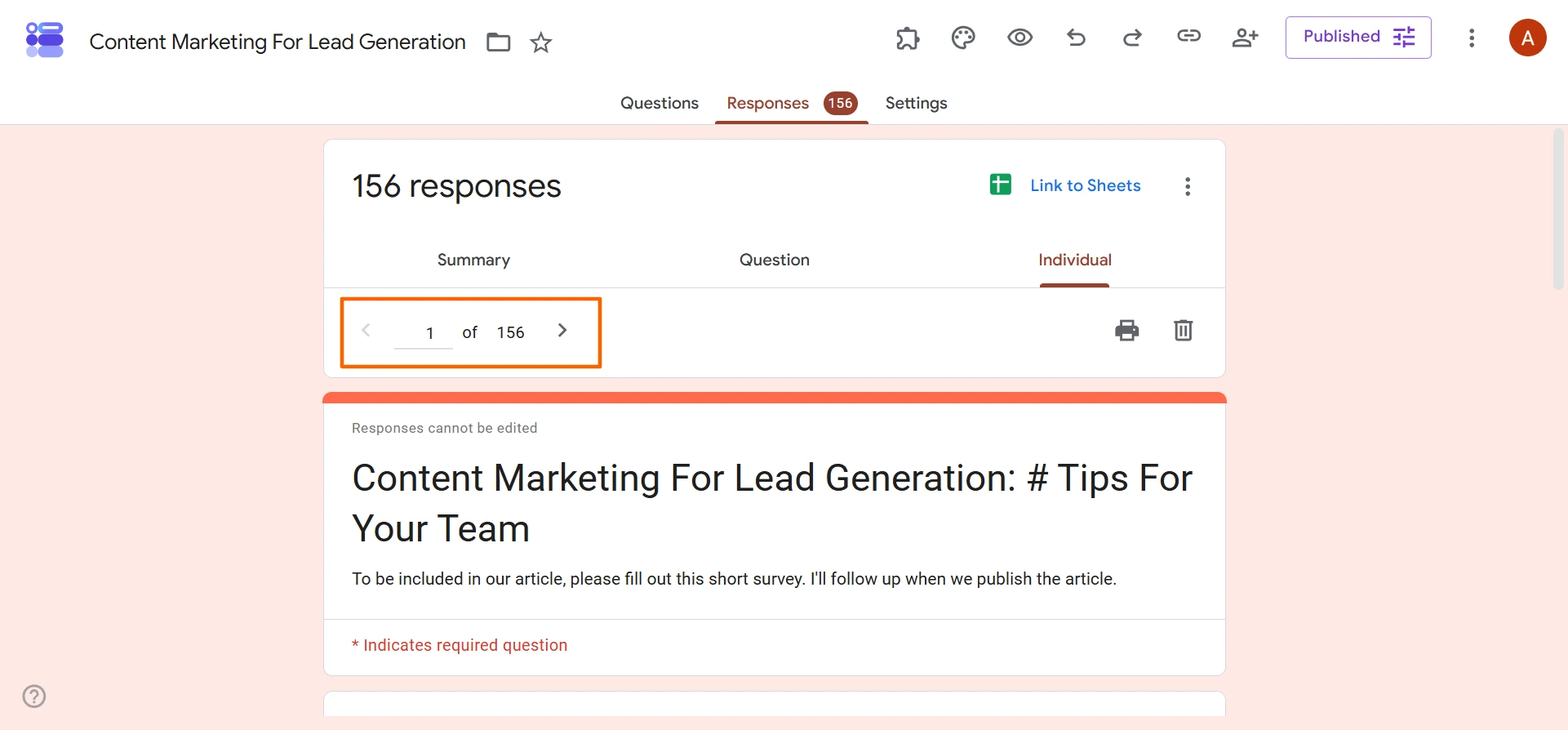Move form to folder icon

click(x=498, y=42)
